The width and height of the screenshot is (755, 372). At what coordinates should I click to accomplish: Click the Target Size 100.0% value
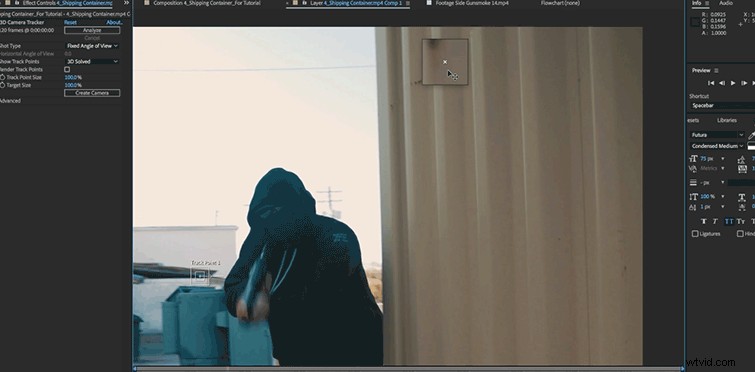click(x=73, y=85)
